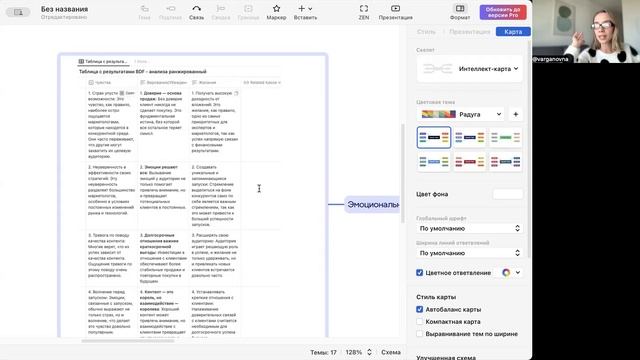The width and height of the screenshot is (640, 360).
Task: Click the Сводка toolbar icon
Action: click(x=221, y=12)
